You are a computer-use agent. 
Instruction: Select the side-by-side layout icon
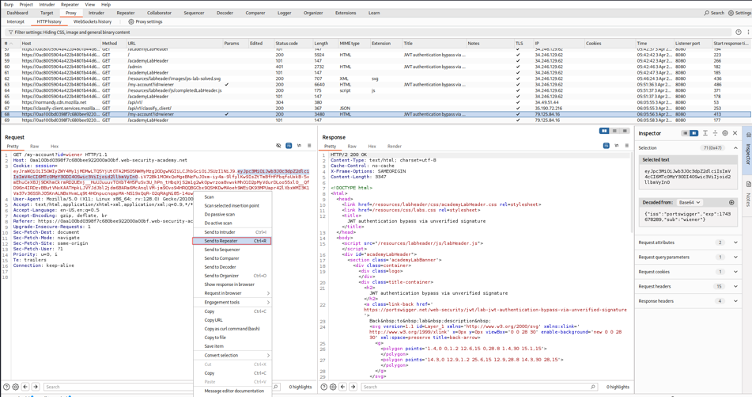coord(604,131)
